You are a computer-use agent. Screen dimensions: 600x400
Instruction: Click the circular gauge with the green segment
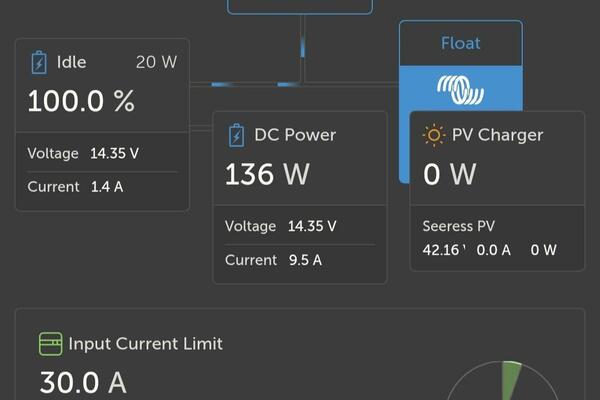tap(502, 385)
